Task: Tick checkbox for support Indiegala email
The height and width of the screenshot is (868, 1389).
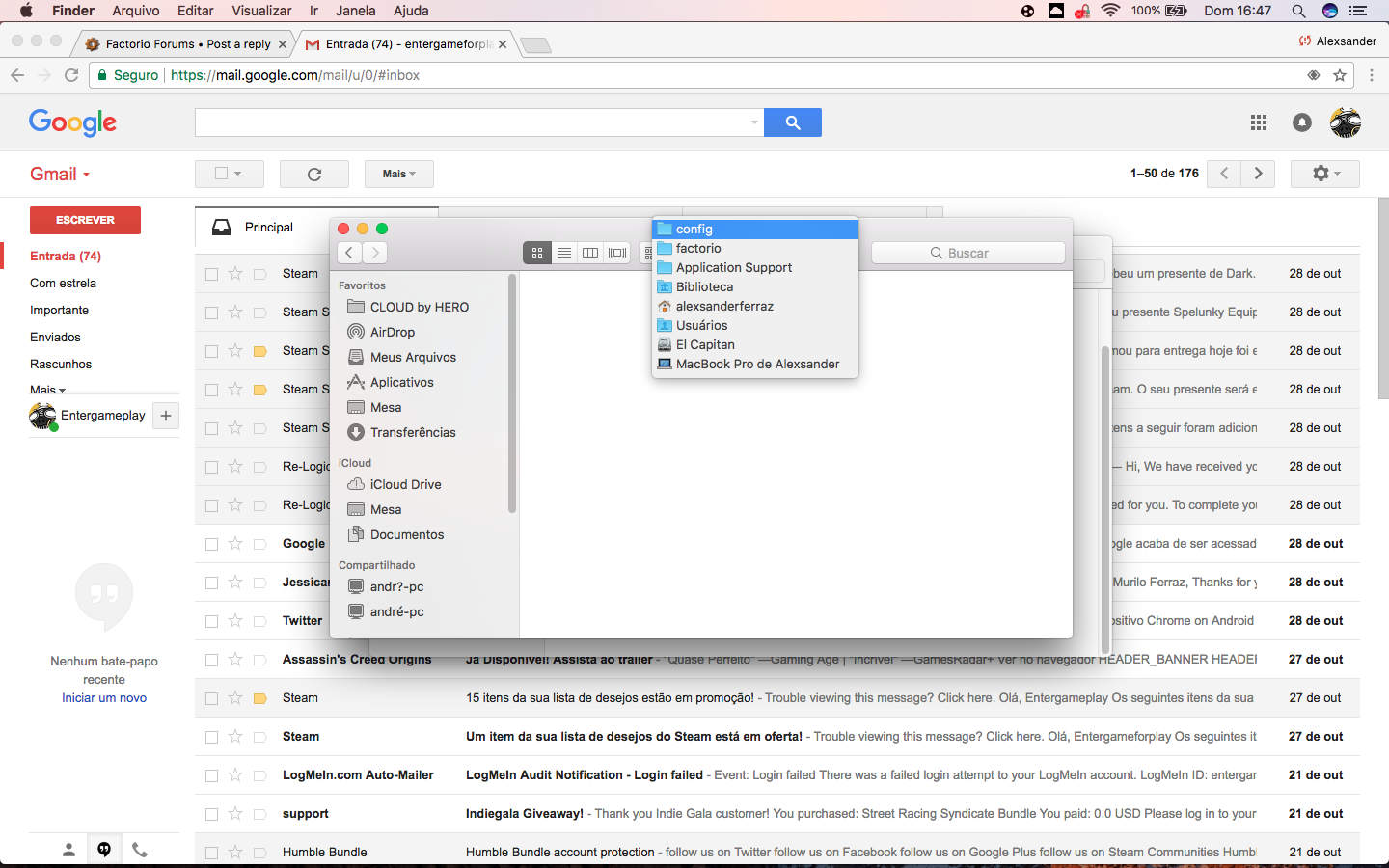Action: pyautogui.click(x=211, y=814)
